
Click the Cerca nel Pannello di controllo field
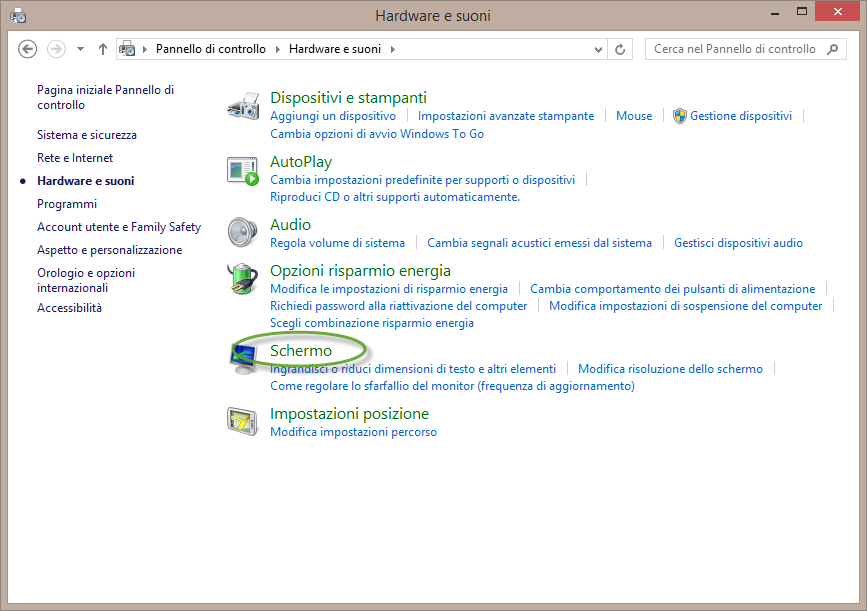(x=735, y=49)
